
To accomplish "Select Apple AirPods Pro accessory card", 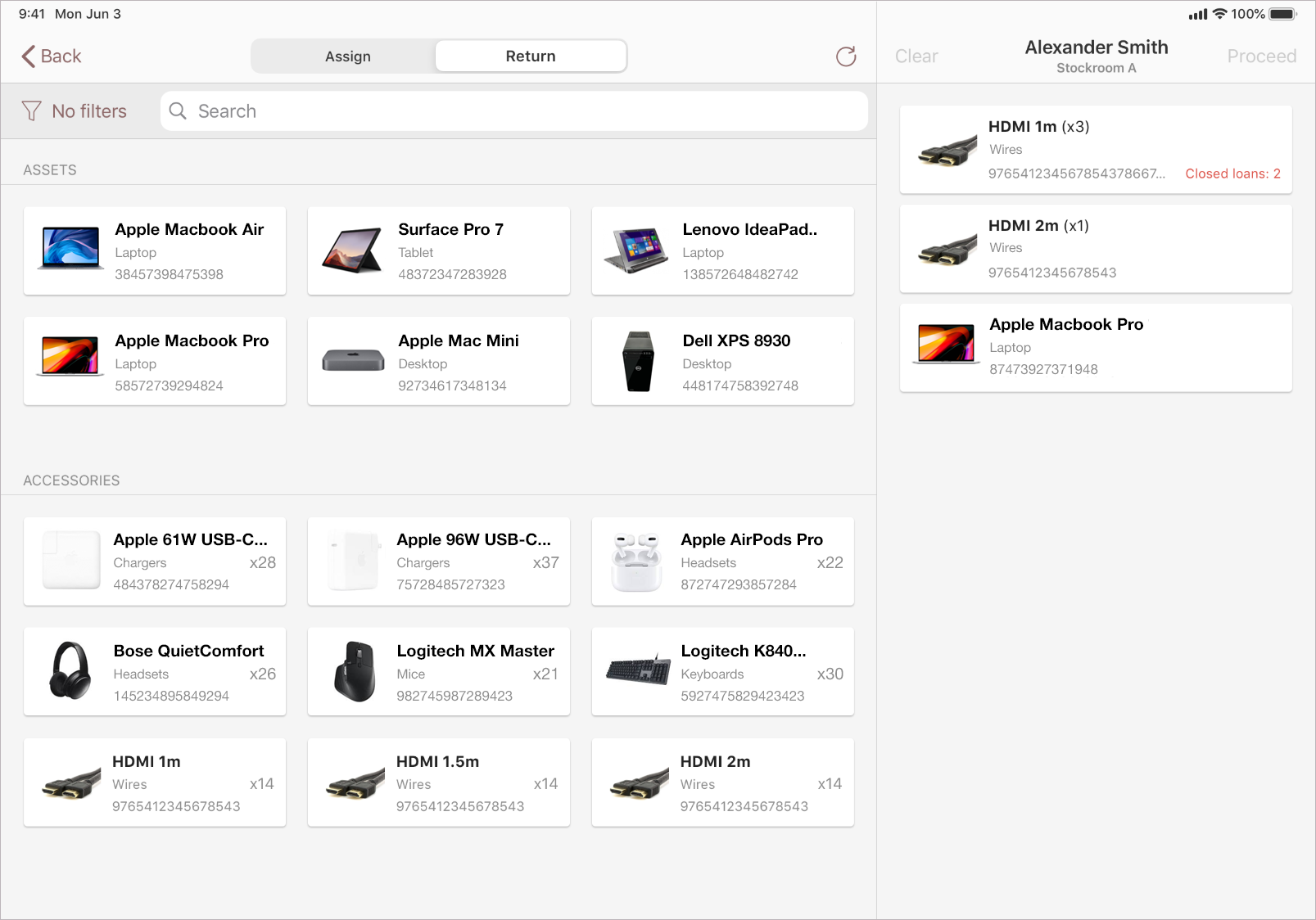I will click(x=722, y=561).
